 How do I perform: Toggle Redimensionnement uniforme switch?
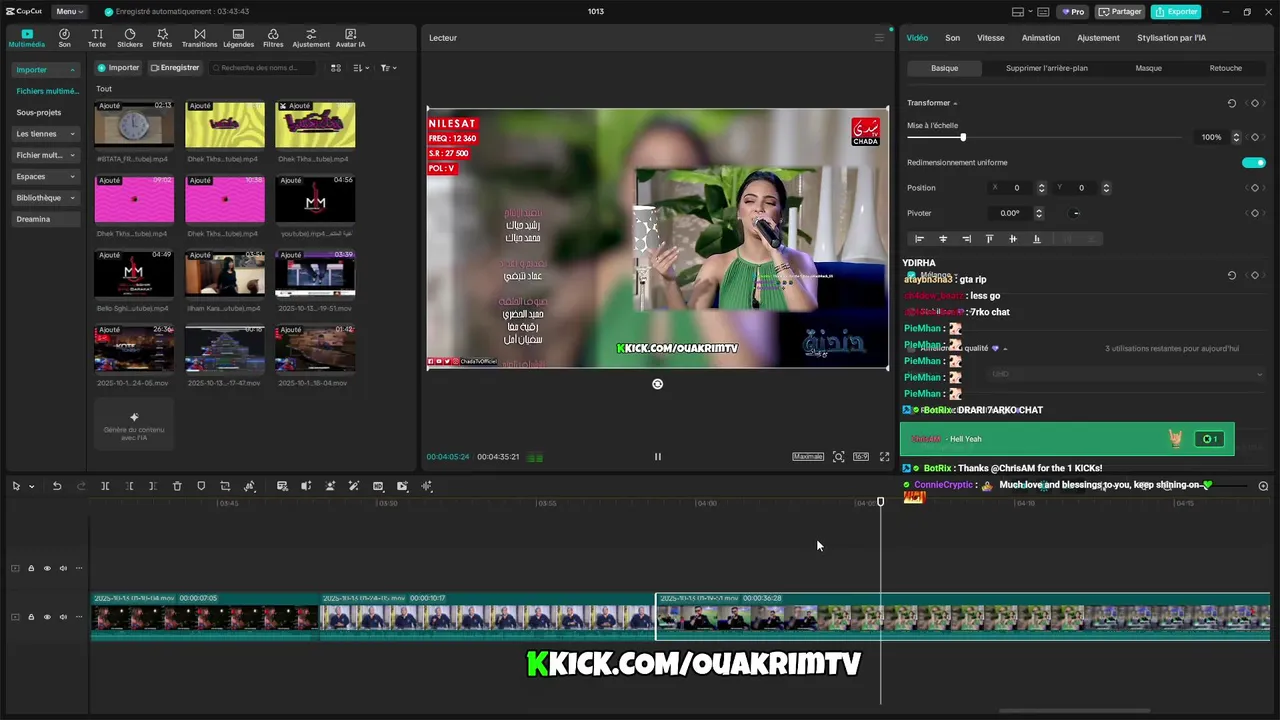point(1253,162)
